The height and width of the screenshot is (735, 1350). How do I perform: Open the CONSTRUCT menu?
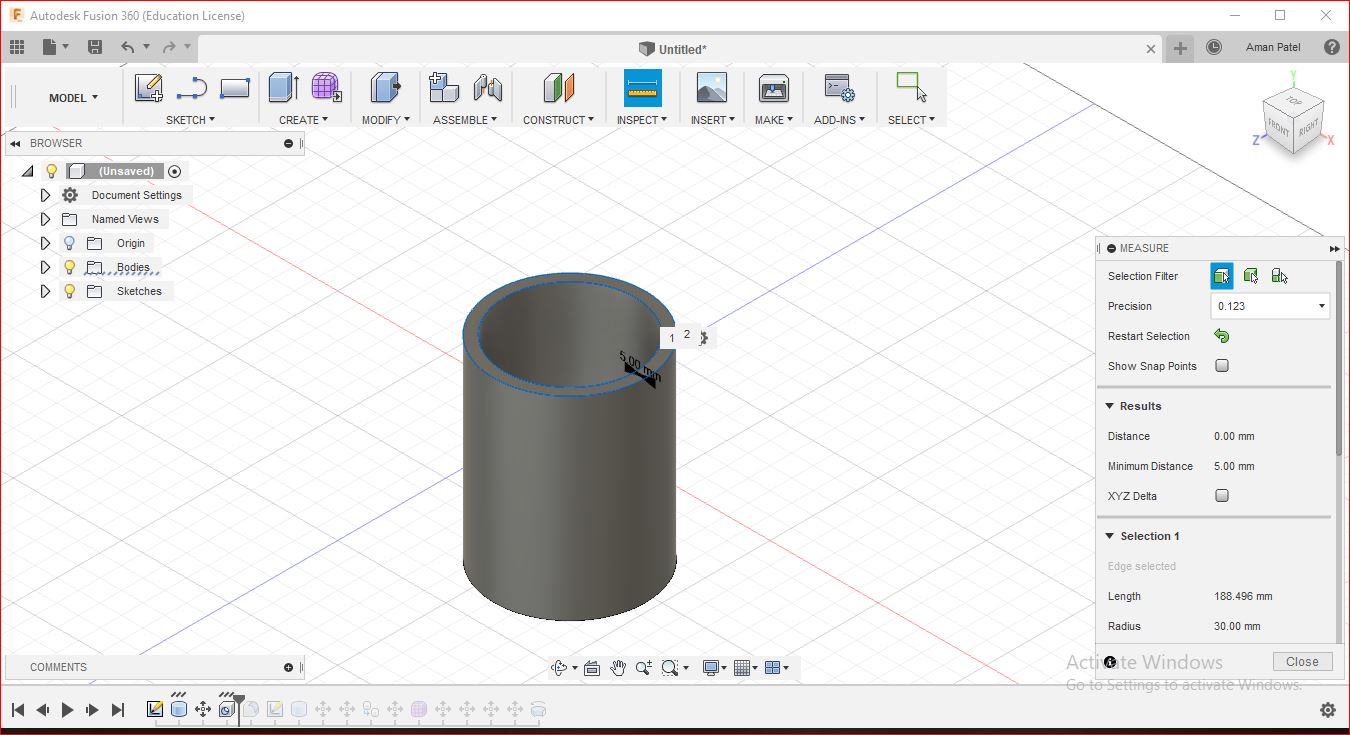[x=558, y=120]
